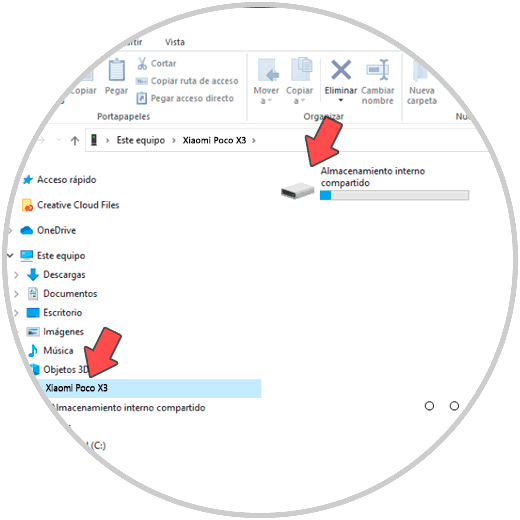Select Copiar ruta de acceso
Image resolution: width=520 pixels, height=520 pixels.
(x=187, y=81)
